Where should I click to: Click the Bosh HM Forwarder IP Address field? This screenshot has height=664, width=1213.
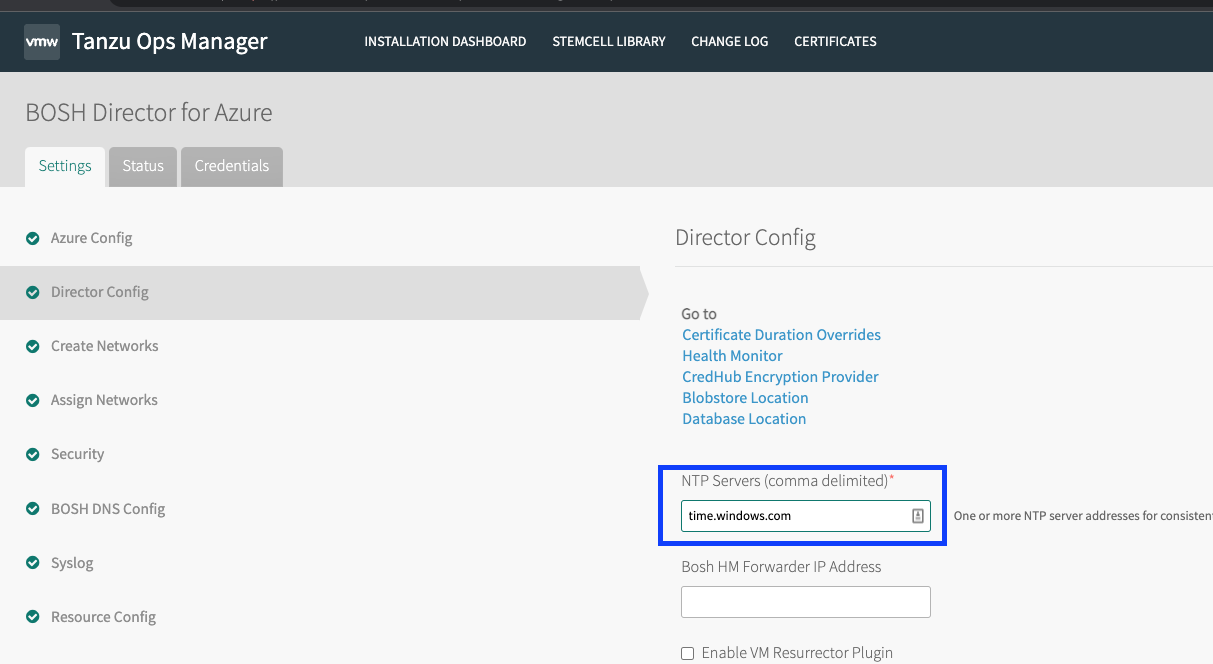point(806,602)
